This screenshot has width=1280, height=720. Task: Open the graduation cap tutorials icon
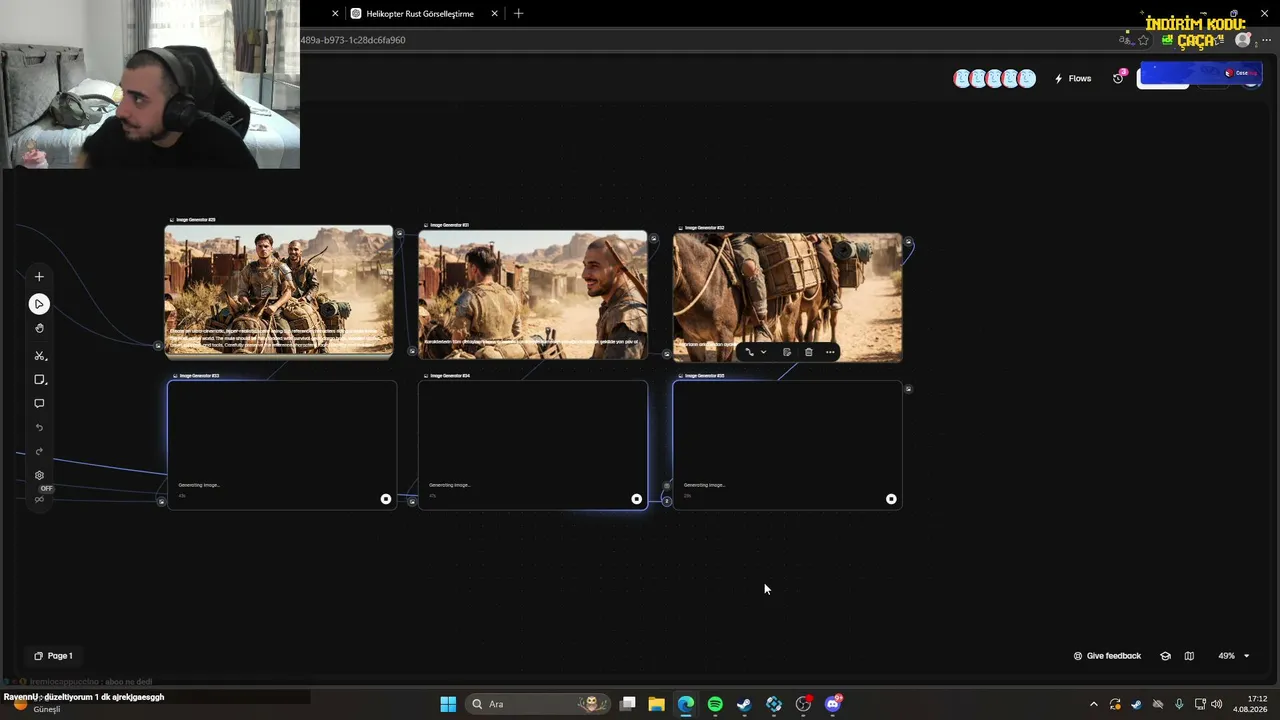click(x=1165, y=656)
